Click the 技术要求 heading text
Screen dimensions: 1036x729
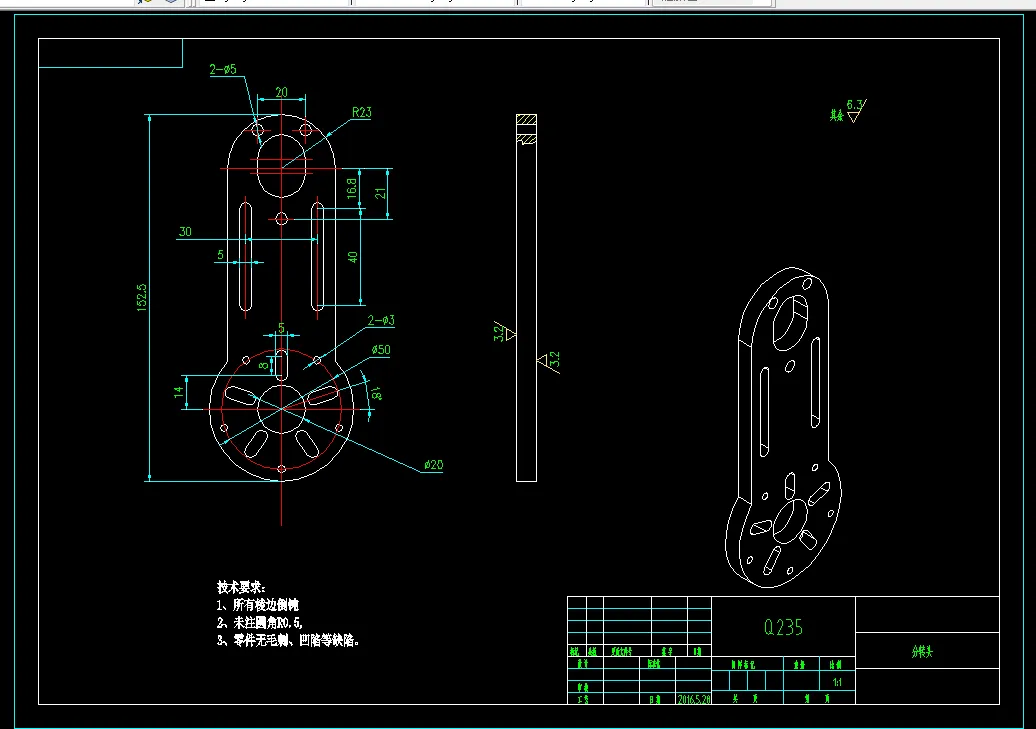[241, 587]
